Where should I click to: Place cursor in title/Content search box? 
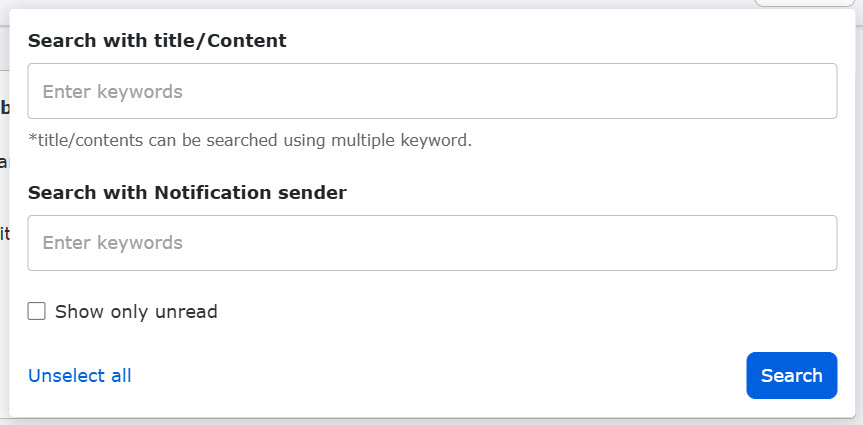click(x=432, y=91)
